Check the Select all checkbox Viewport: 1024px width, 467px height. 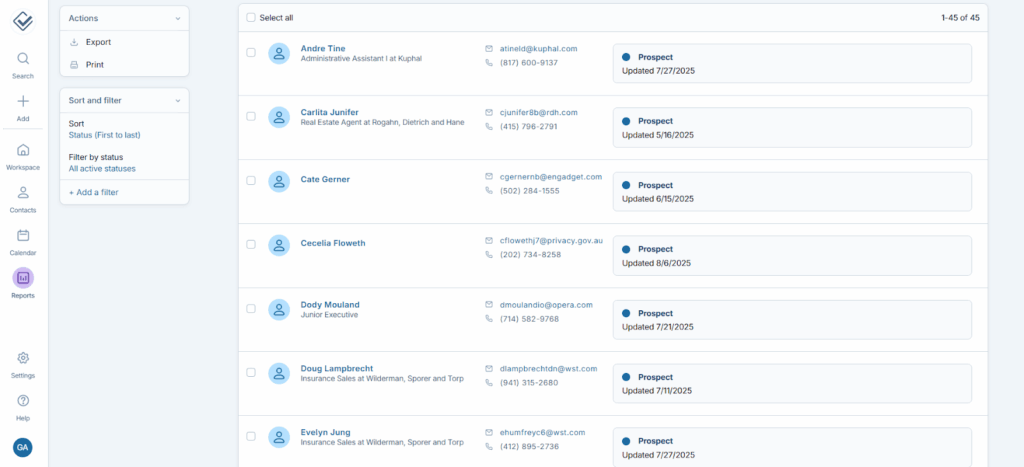coord(251,18)
